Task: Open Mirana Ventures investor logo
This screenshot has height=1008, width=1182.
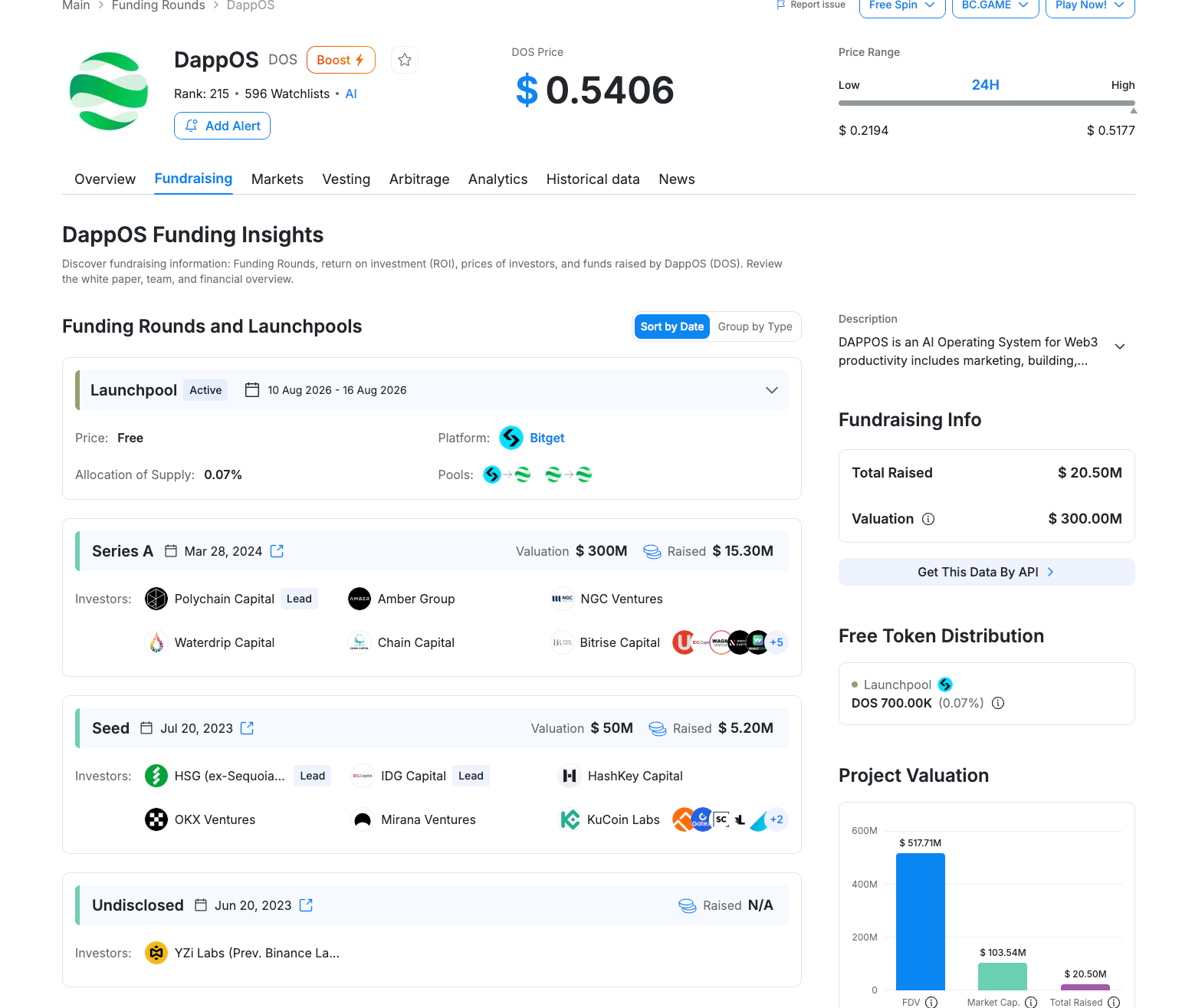Action: (363, 819)
